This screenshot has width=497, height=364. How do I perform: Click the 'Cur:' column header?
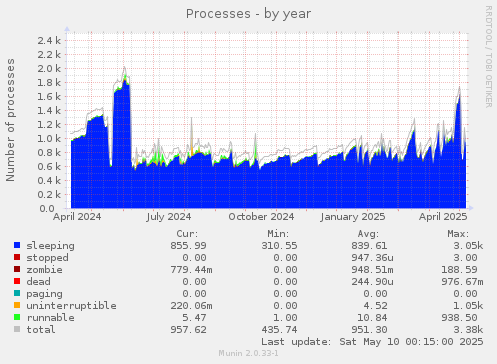[x=187, y=234]
